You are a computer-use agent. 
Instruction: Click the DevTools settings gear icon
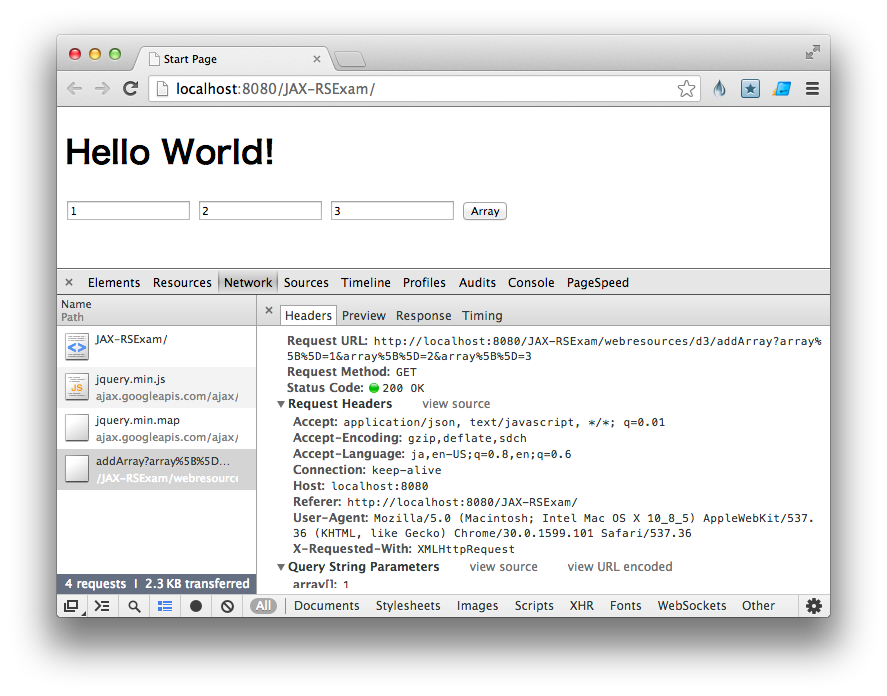pos(814,605)
